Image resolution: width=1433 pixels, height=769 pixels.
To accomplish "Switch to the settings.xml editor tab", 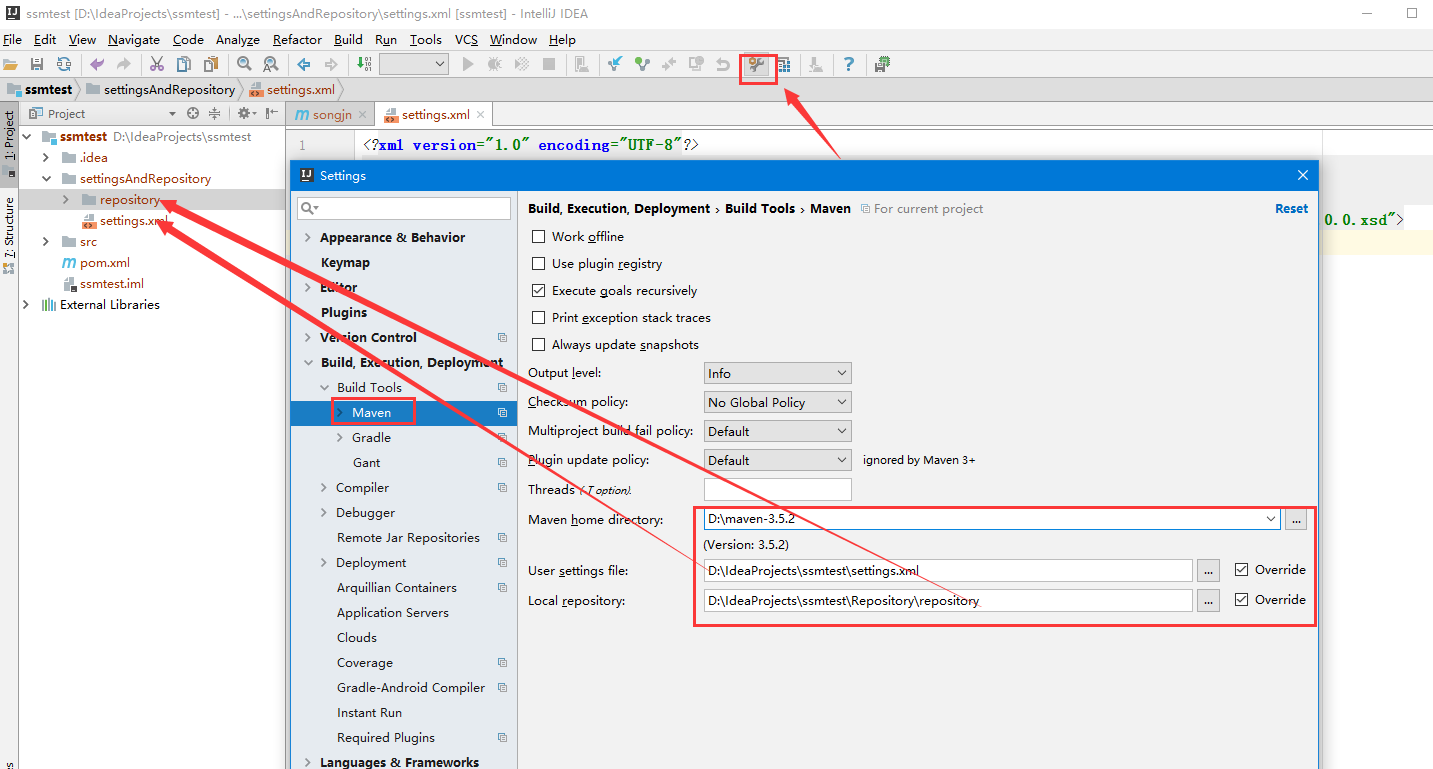I will pyautogui.click(x=435, y=115).
